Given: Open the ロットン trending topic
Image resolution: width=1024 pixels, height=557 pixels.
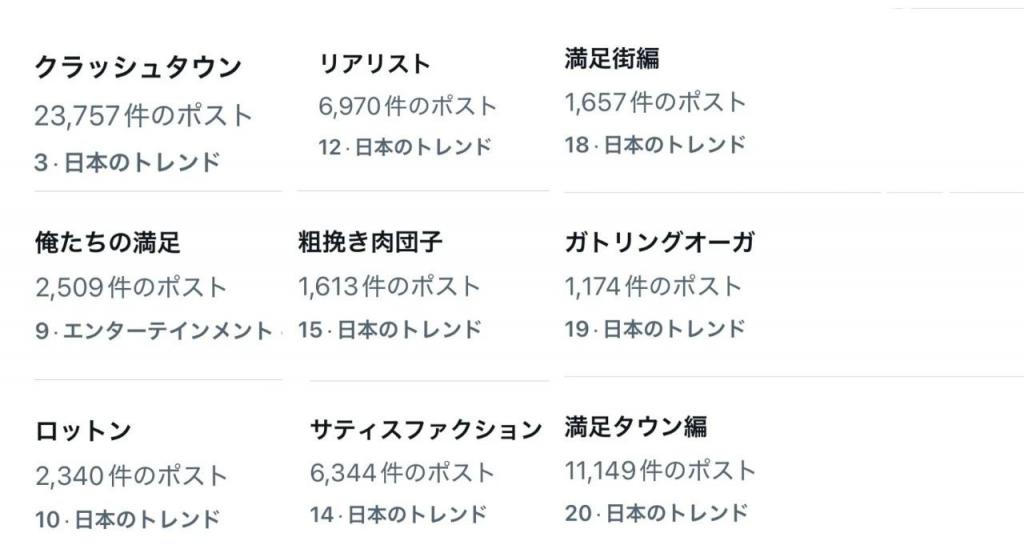Looking at the screenshot, I should click(x=84, y=431).
